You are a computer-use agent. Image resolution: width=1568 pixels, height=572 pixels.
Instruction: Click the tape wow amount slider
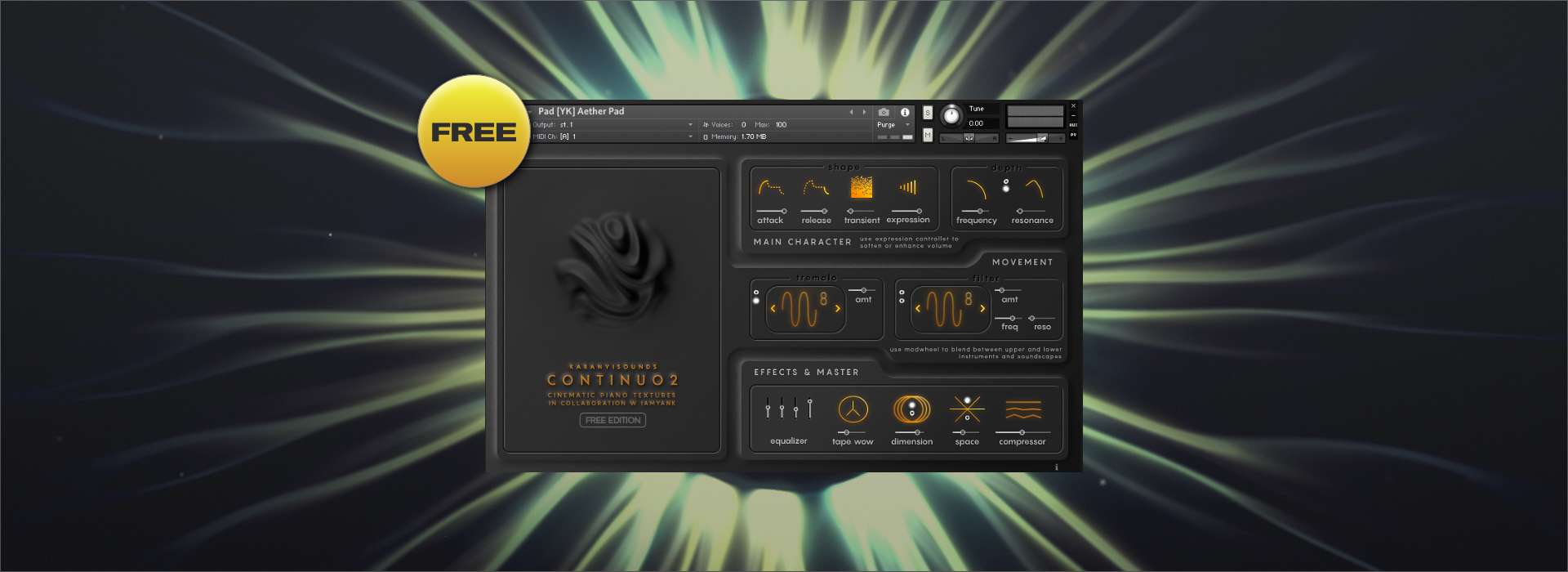point(853,432)
